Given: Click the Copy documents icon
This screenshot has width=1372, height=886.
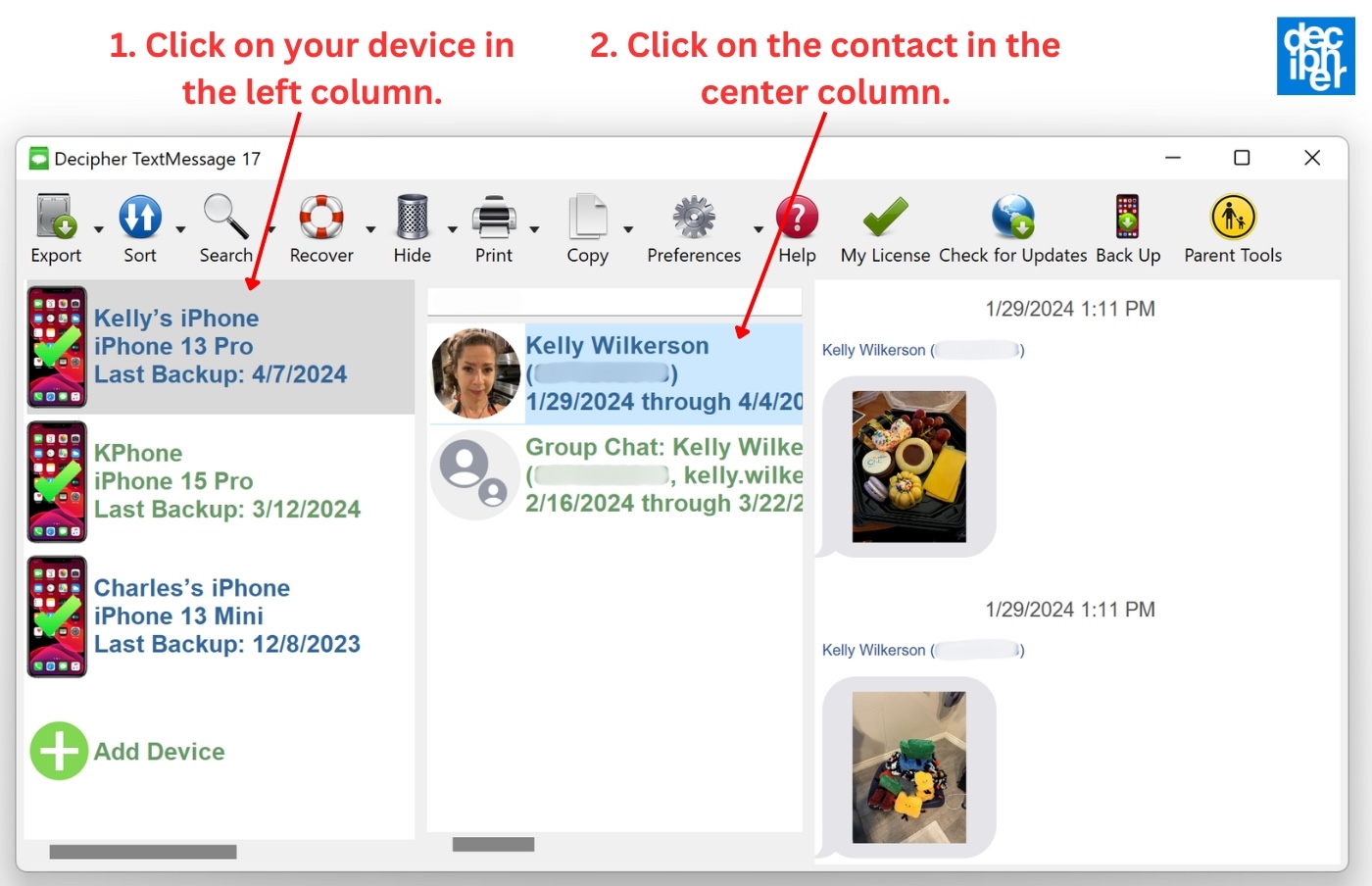Looking at the screenshot, I should [586, 216].
